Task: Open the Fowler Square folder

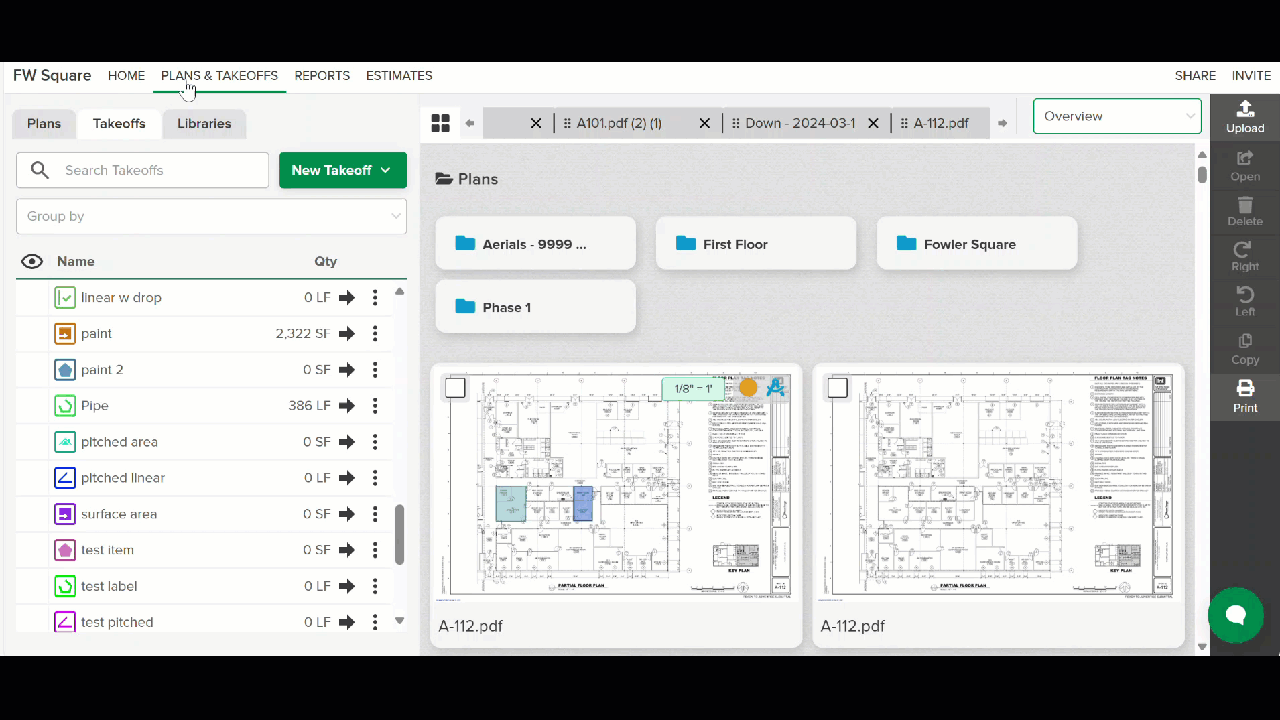Action: (x=977, y=243)
